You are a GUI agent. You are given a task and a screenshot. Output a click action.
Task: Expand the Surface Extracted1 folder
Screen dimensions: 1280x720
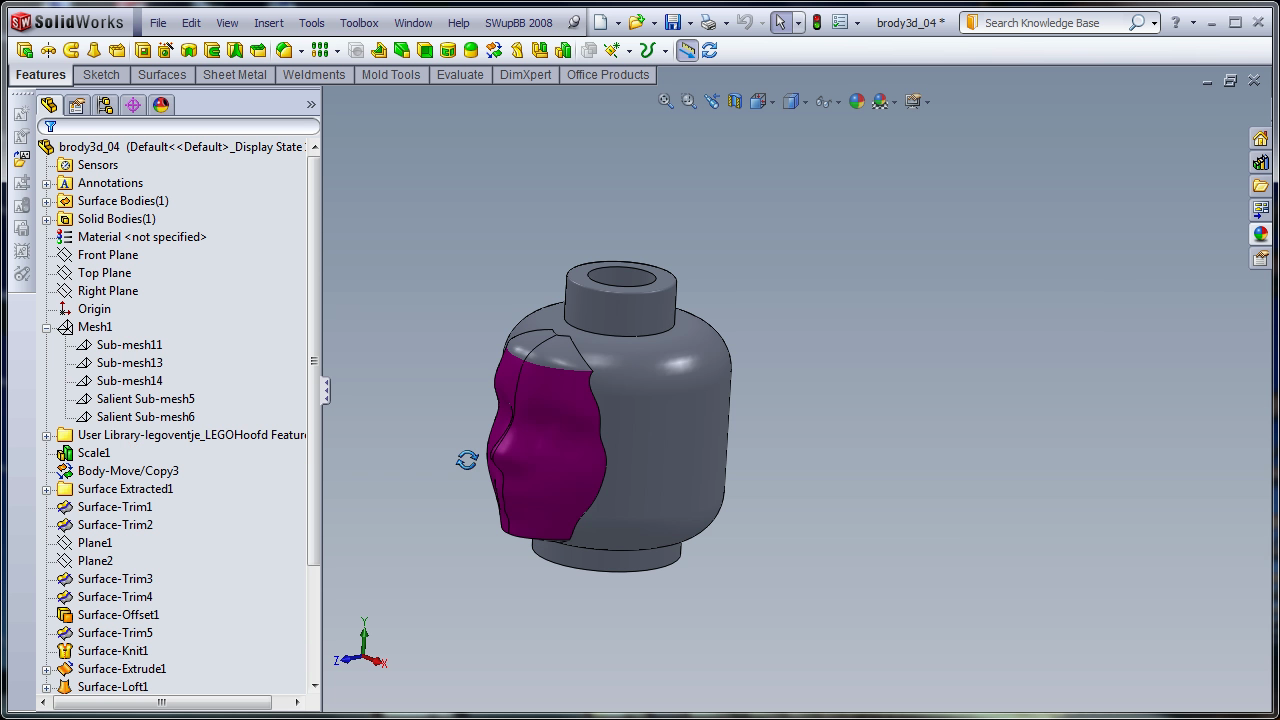tap(47, 489)
